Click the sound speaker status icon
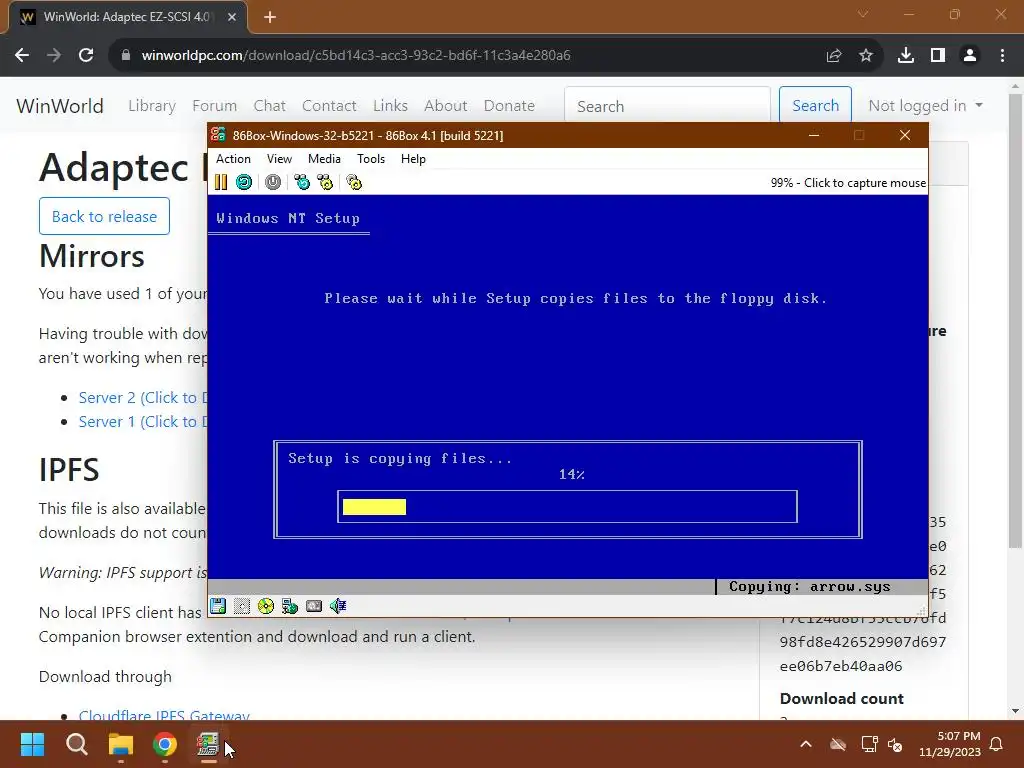This screenshot has height=768, width=1024. coord(338,606)
